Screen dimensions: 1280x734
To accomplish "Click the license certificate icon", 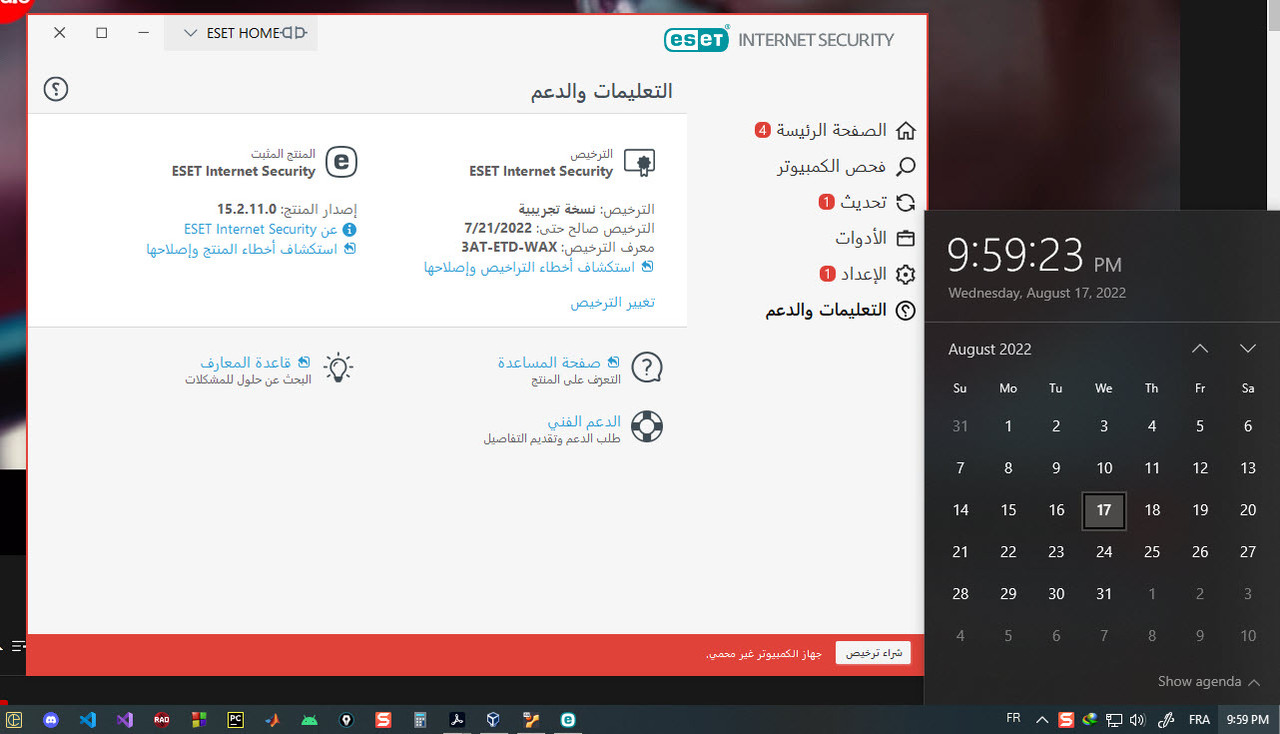I will click(x=640, y=162).
